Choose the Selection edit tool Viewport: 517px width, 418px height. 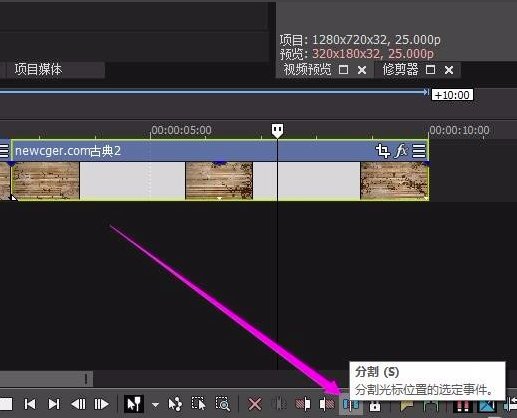[x=198, y=404]
